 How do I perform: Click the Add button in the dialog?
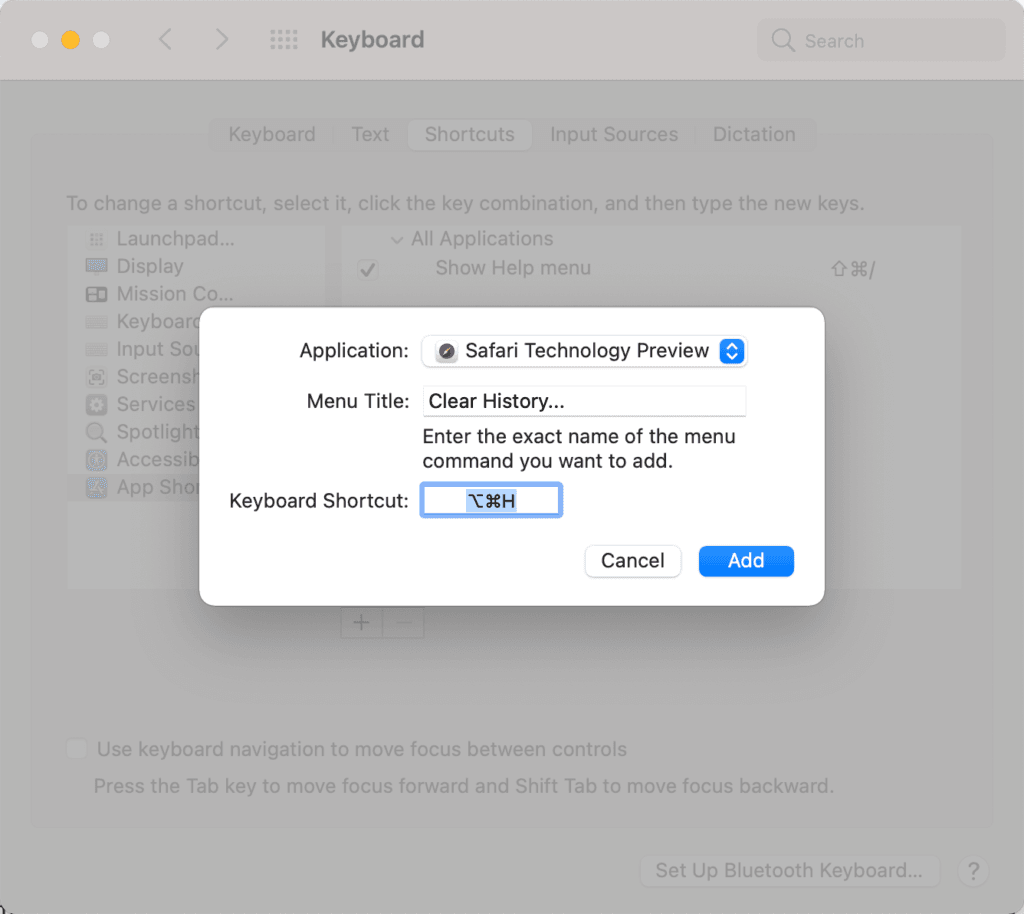click(x=746, y=561)
